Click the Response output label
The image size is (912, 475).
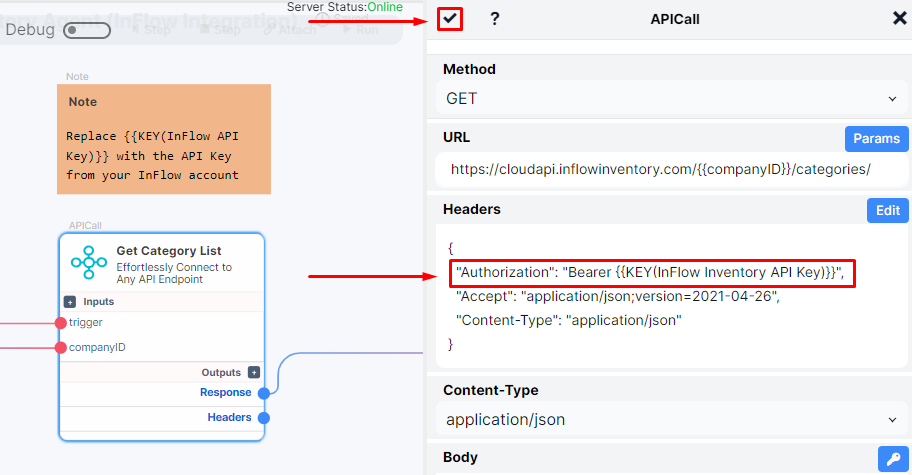click(226, 392)
